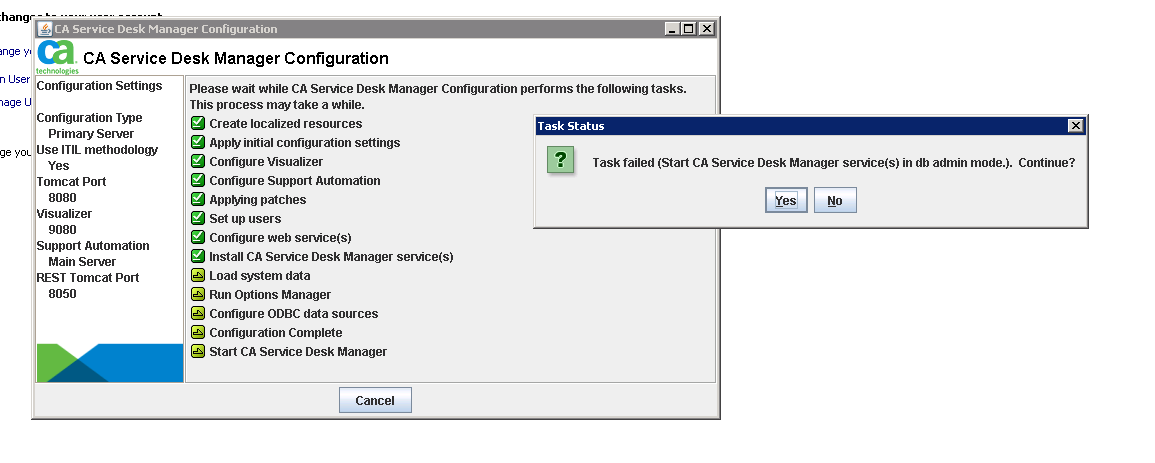This screenshot has height=463, width=1155.
Task: Click the green check beside Set up users
Action: click(x=197, y=218)
